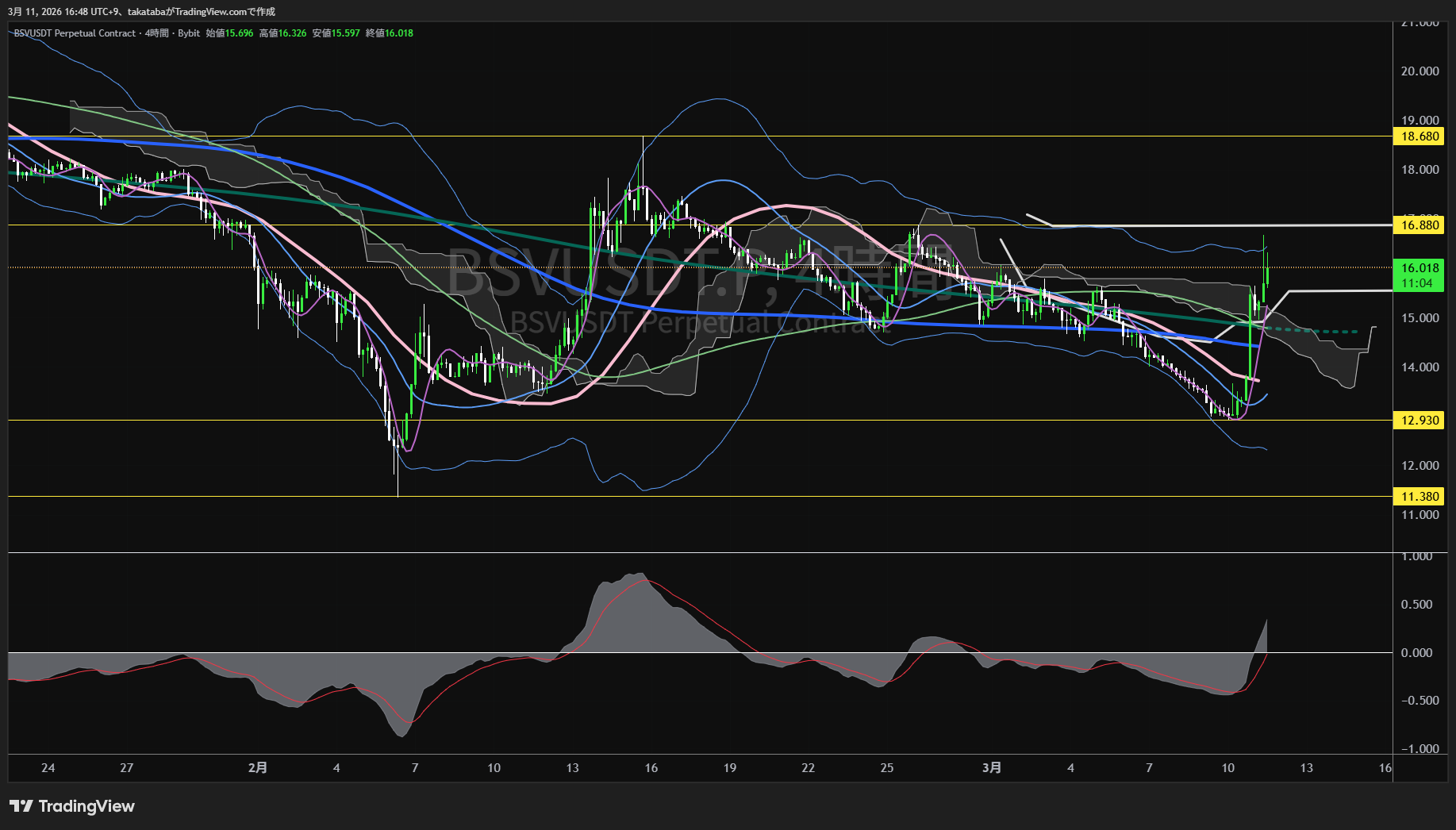Click the 3月 marker on time axis
Viewport: 1456px width, 830px height.
click(992, 768)
